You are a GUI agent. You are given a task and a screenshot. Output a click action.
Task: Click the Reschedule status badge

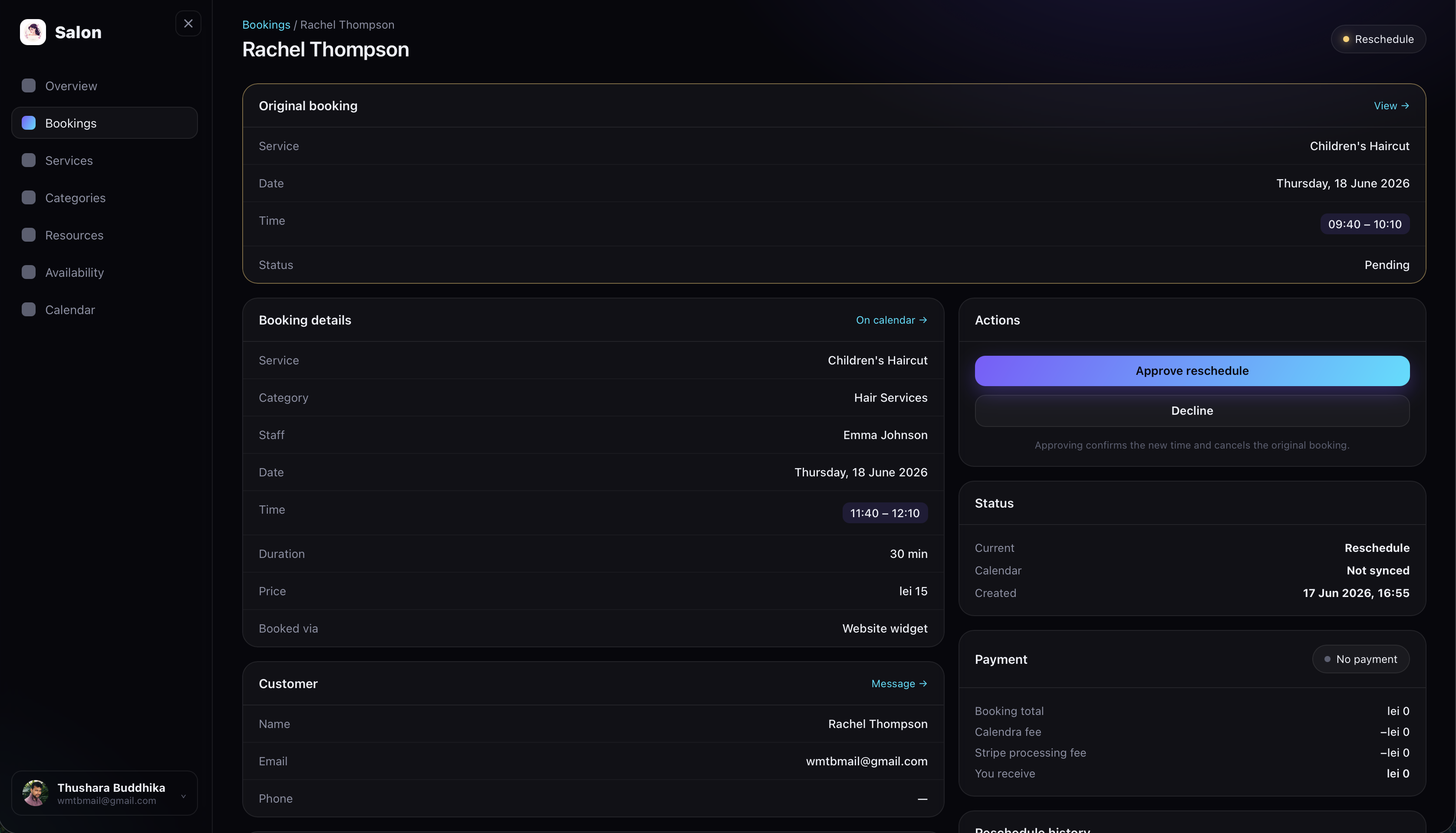click(x=1378, y=39)
